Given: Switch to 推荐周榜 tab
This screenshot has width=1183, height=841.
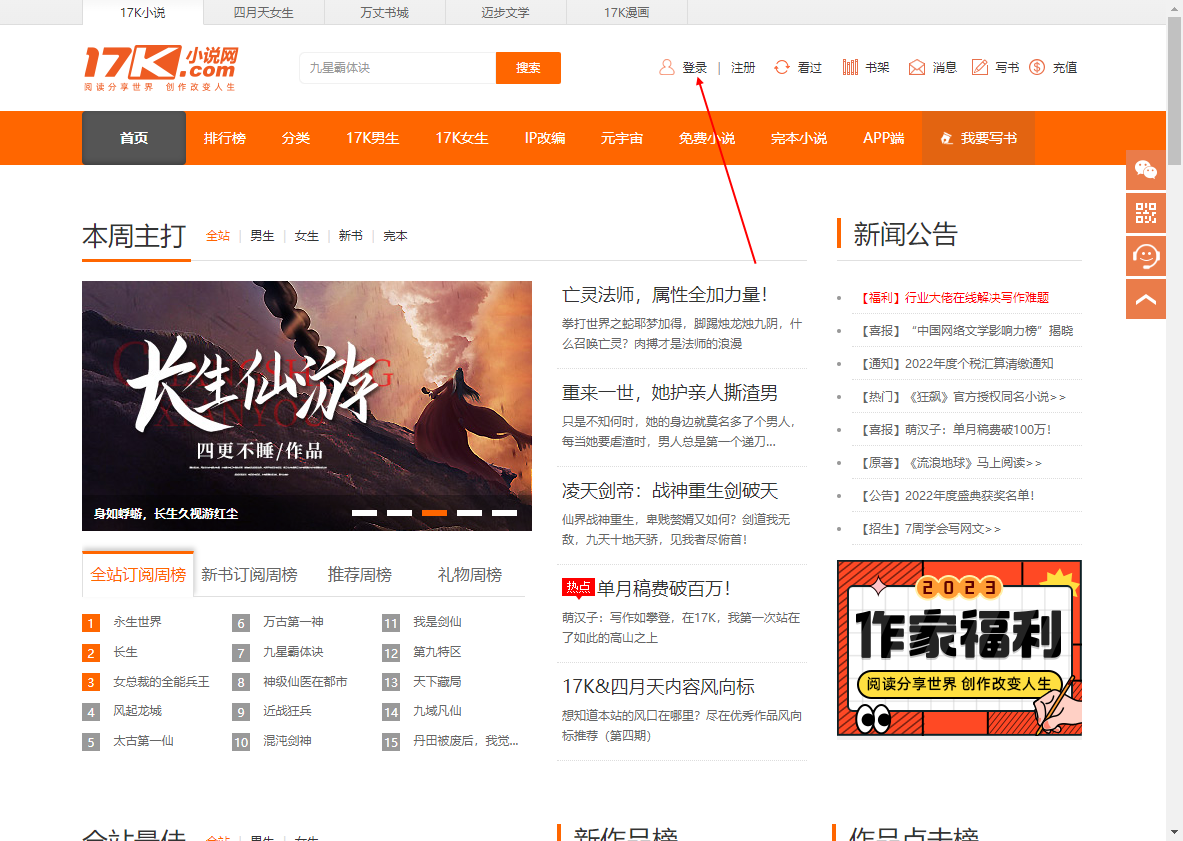Looking at the screenshot, I should point(359,575).
